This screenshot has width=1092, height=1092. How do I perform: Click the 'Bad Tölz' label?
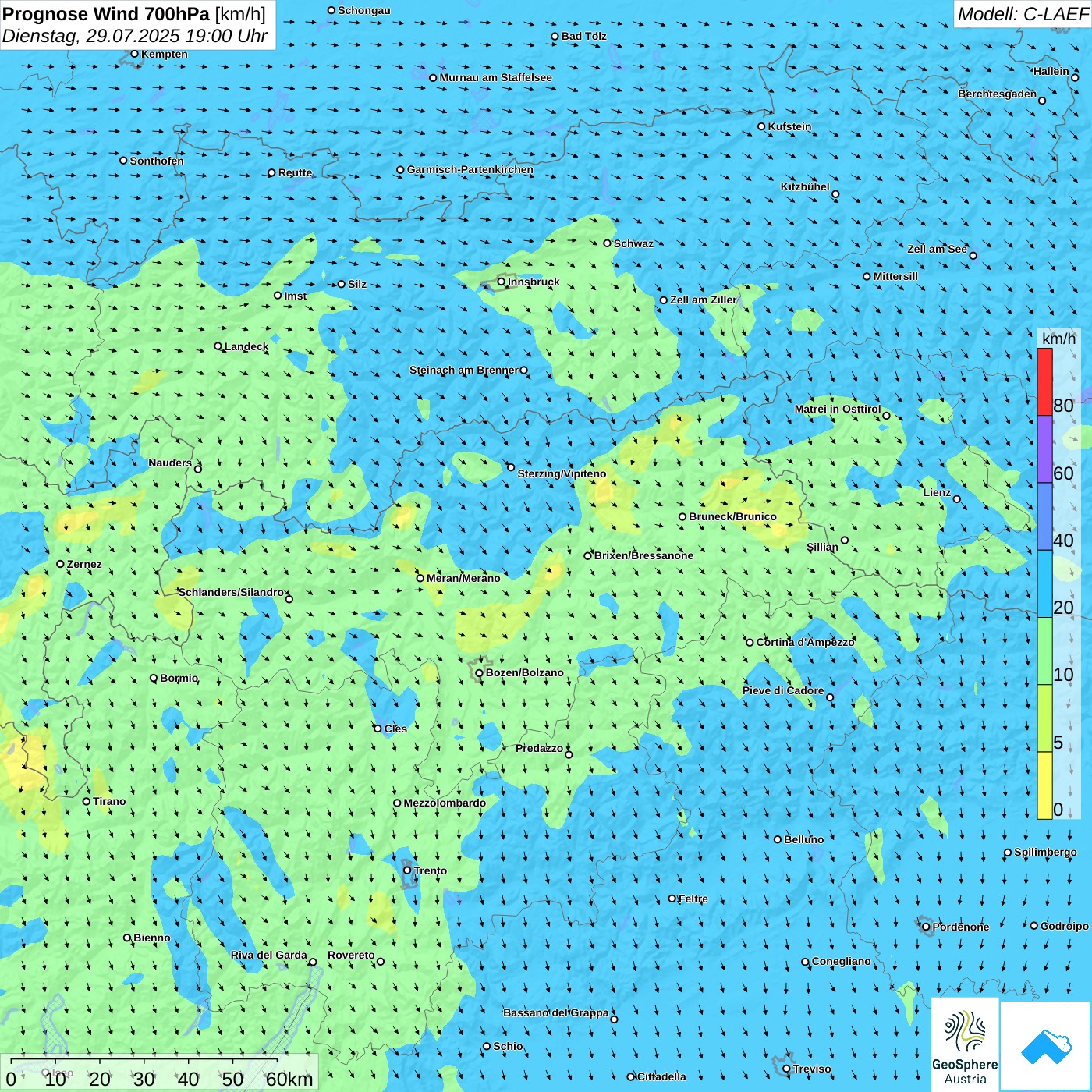(x=583, y=36)
